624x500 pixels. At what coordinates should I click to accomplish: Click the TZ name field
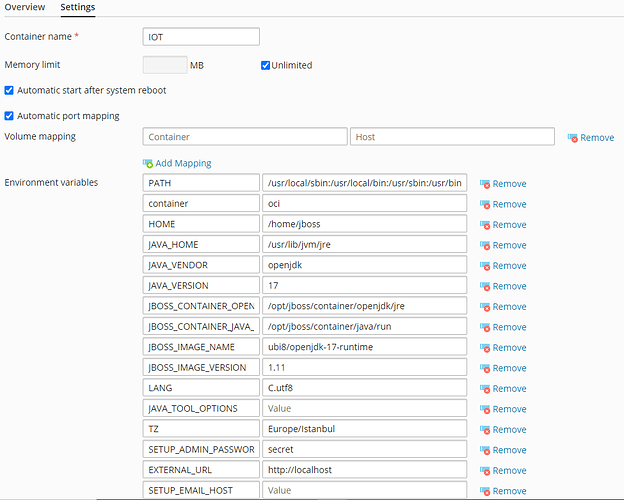[x=201, y=429]
